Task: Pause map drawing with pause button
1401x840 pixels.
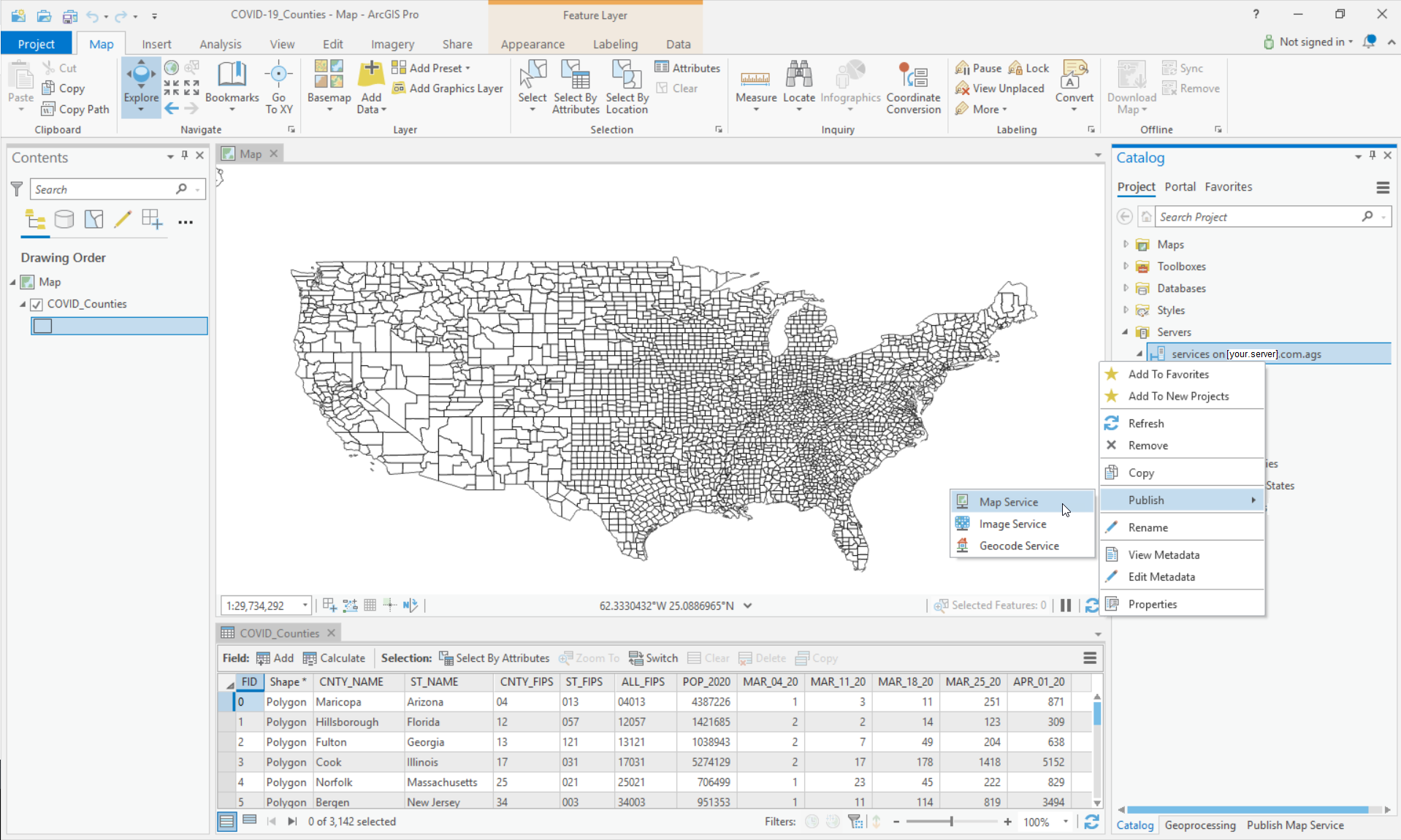Action: coord(1066,606)
